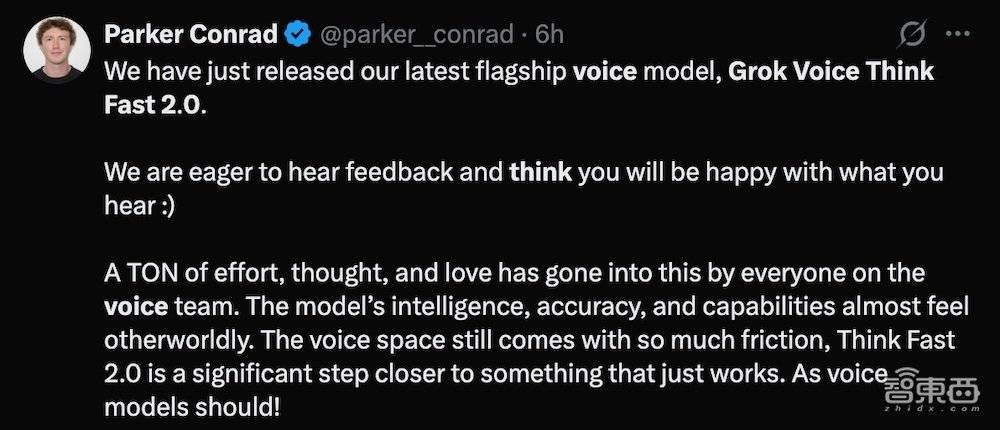This screenshot has width=1000, height=430.
Task: Open Parker Conrad's profile avatar
Action: pos(57,50)
